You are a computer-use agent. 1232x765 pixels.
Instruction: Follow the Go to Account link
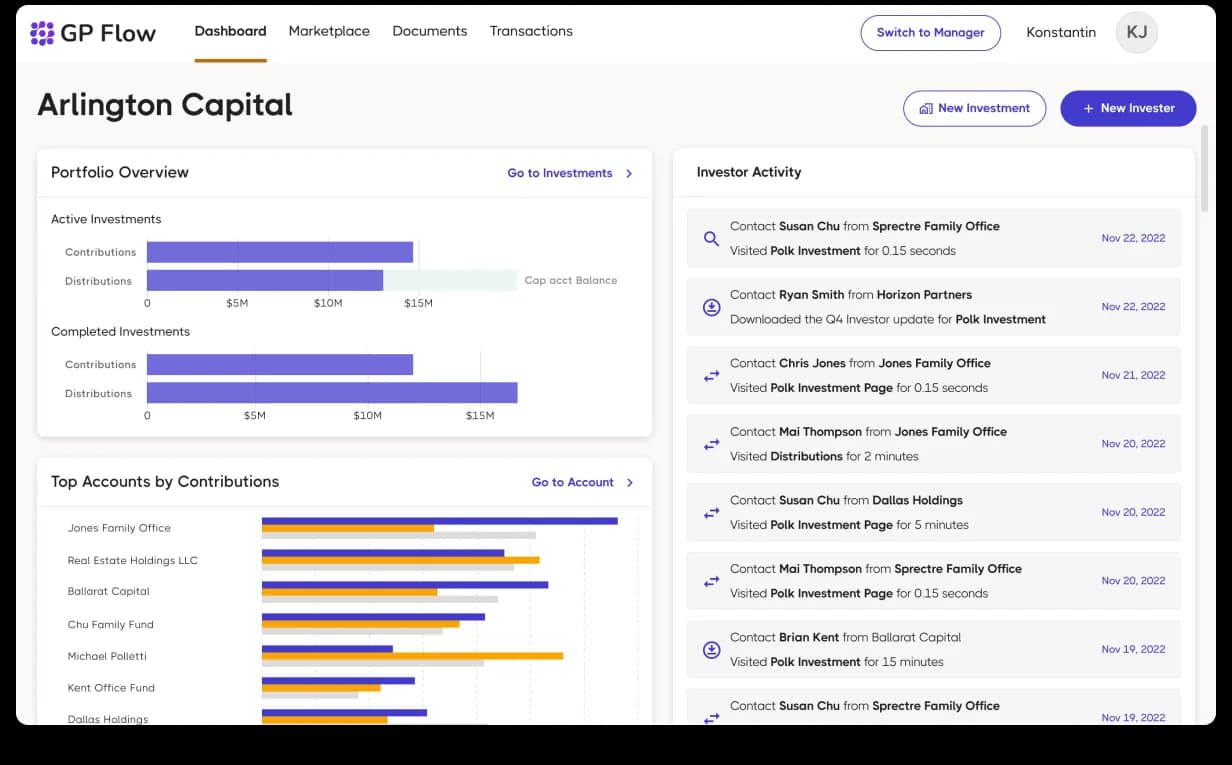click(572, 482)
